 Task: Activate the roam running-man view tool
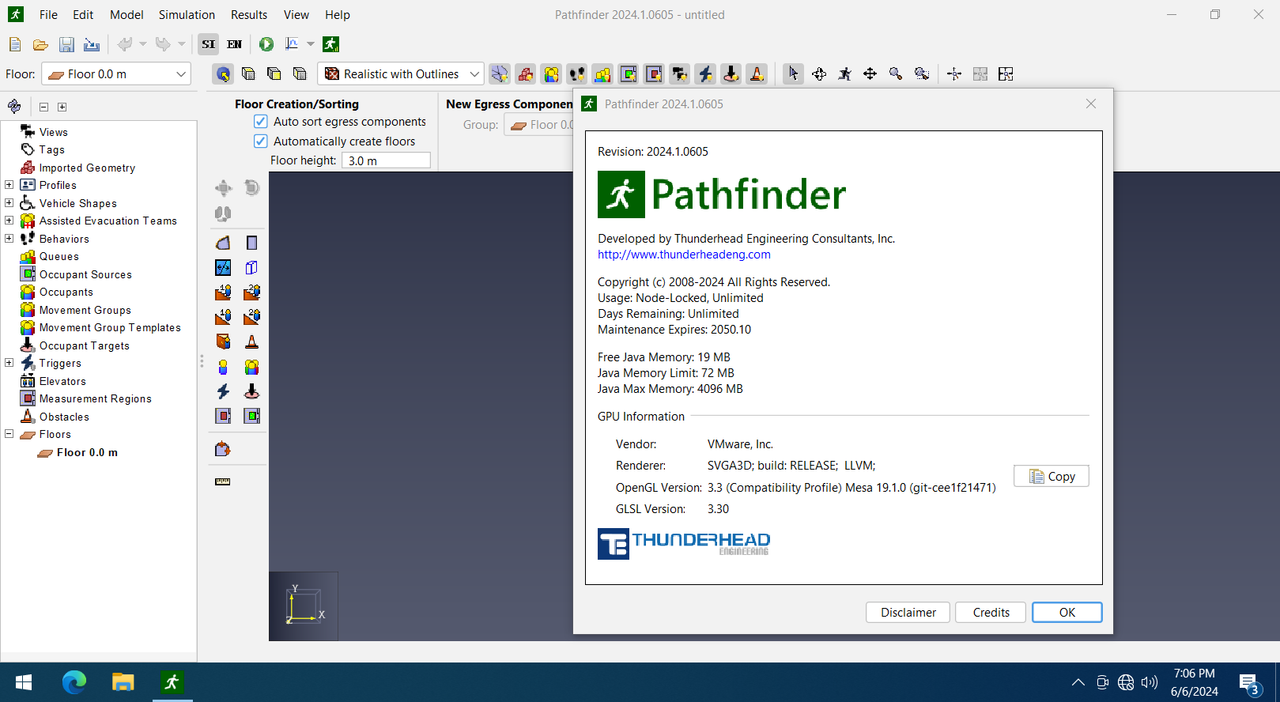click(845, 74)
